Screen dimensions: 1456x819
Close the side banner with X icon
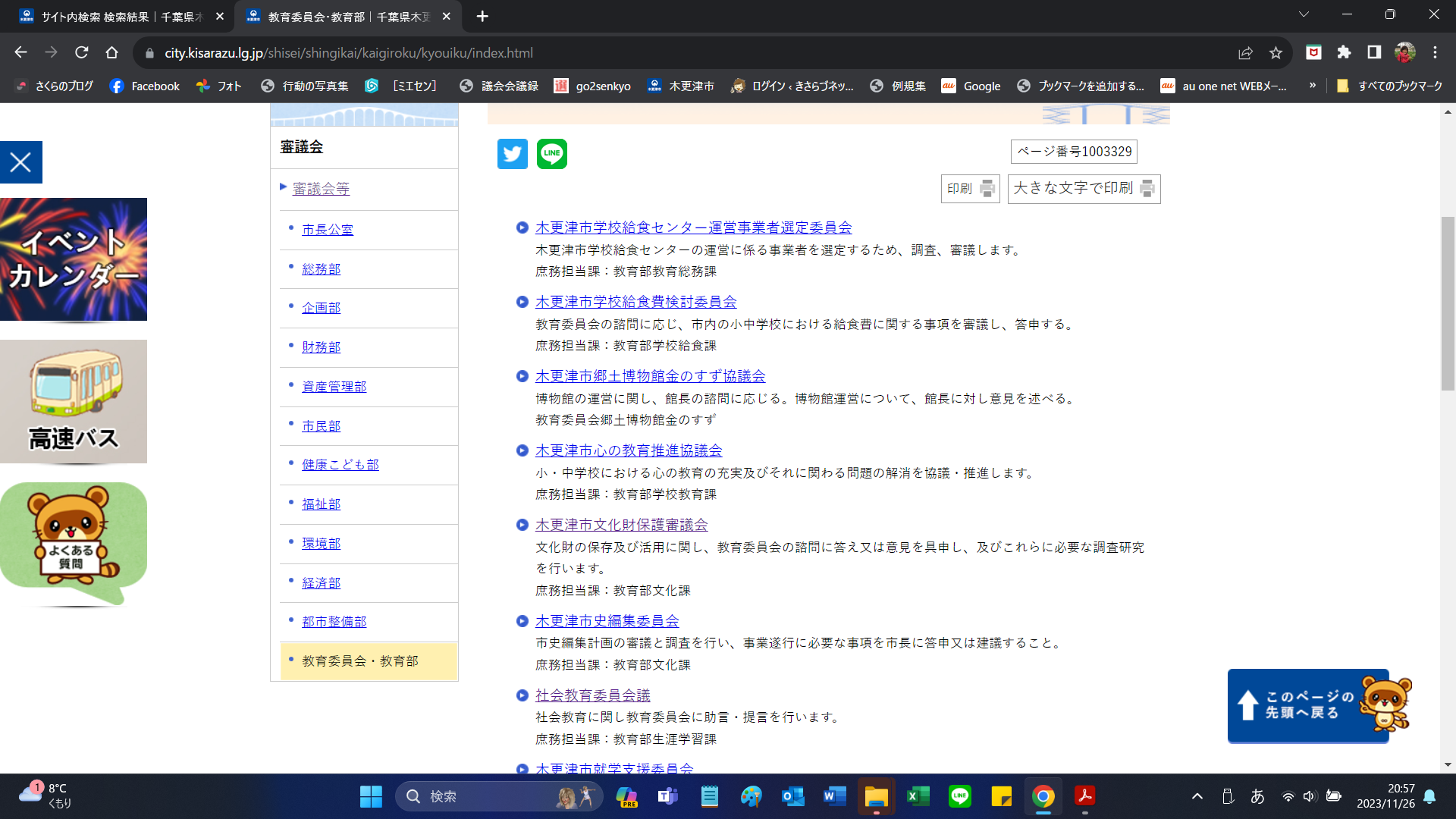click(21, 162)
